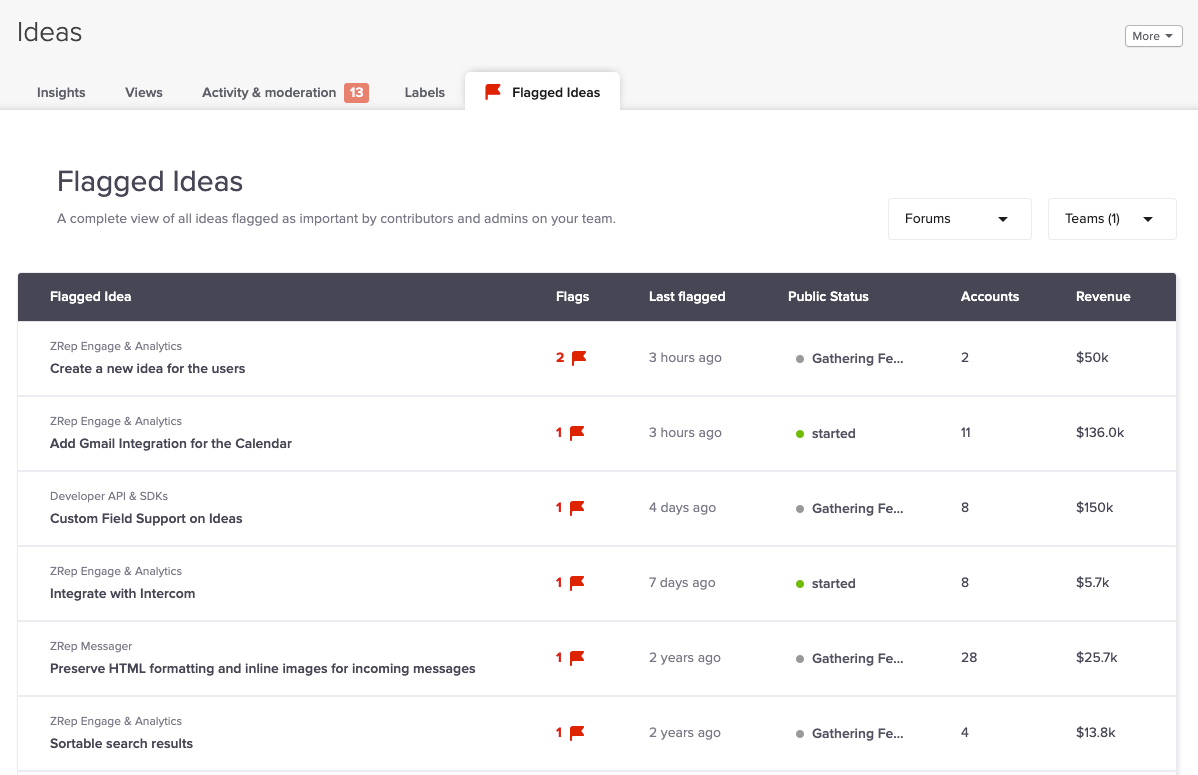Image resolution: width=1198 pixels, height=775 pixels.
Task: Click flag icon for Create a new idea row
Action: tap(579, 358)
